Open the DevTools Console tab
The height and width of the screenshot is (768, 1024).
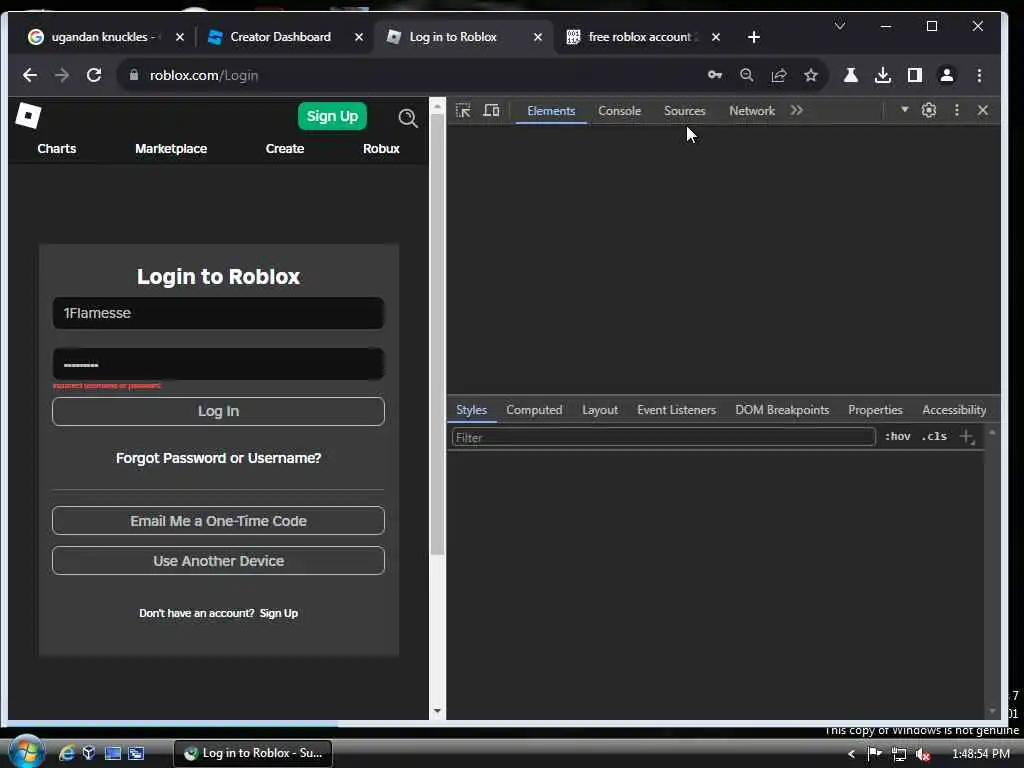[x=619, y=111]
